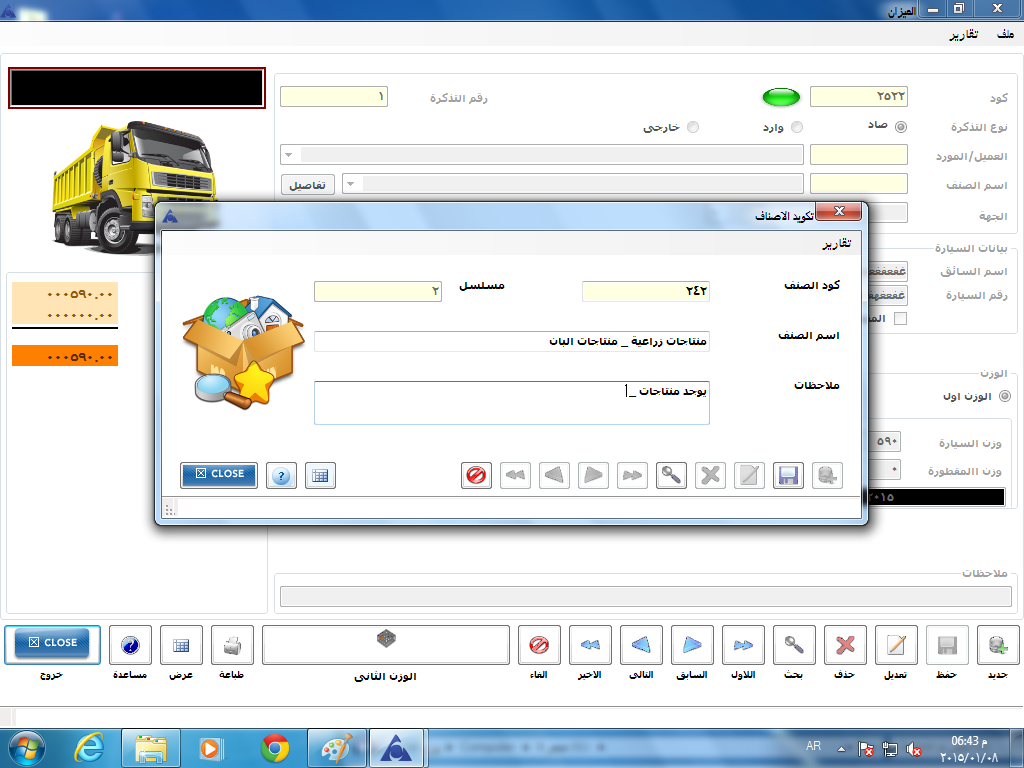Viewport: 1024px width, 768px height.
Task: Open the تقارير menu inside the dialog
Action: coord(838,243)
